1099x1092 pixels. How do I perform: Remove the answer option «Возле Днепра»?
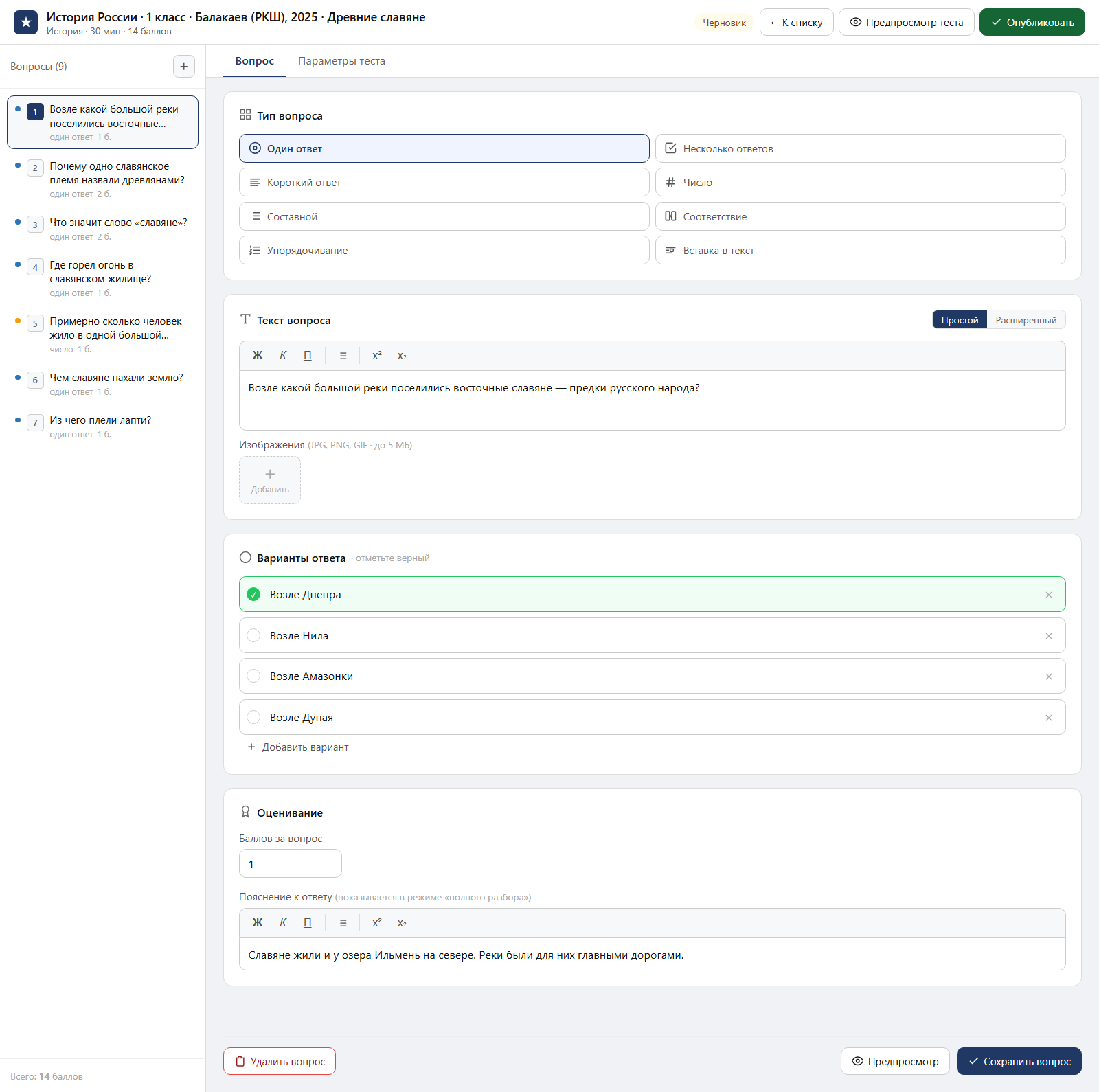[1049, 595]
